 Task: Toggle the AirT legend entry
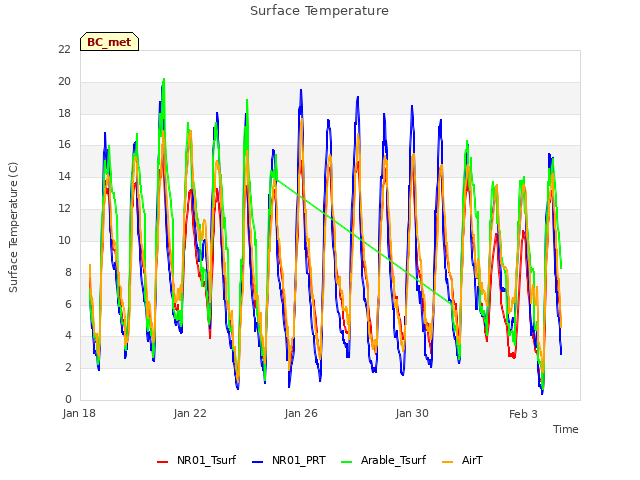click(x=463, y=460)
